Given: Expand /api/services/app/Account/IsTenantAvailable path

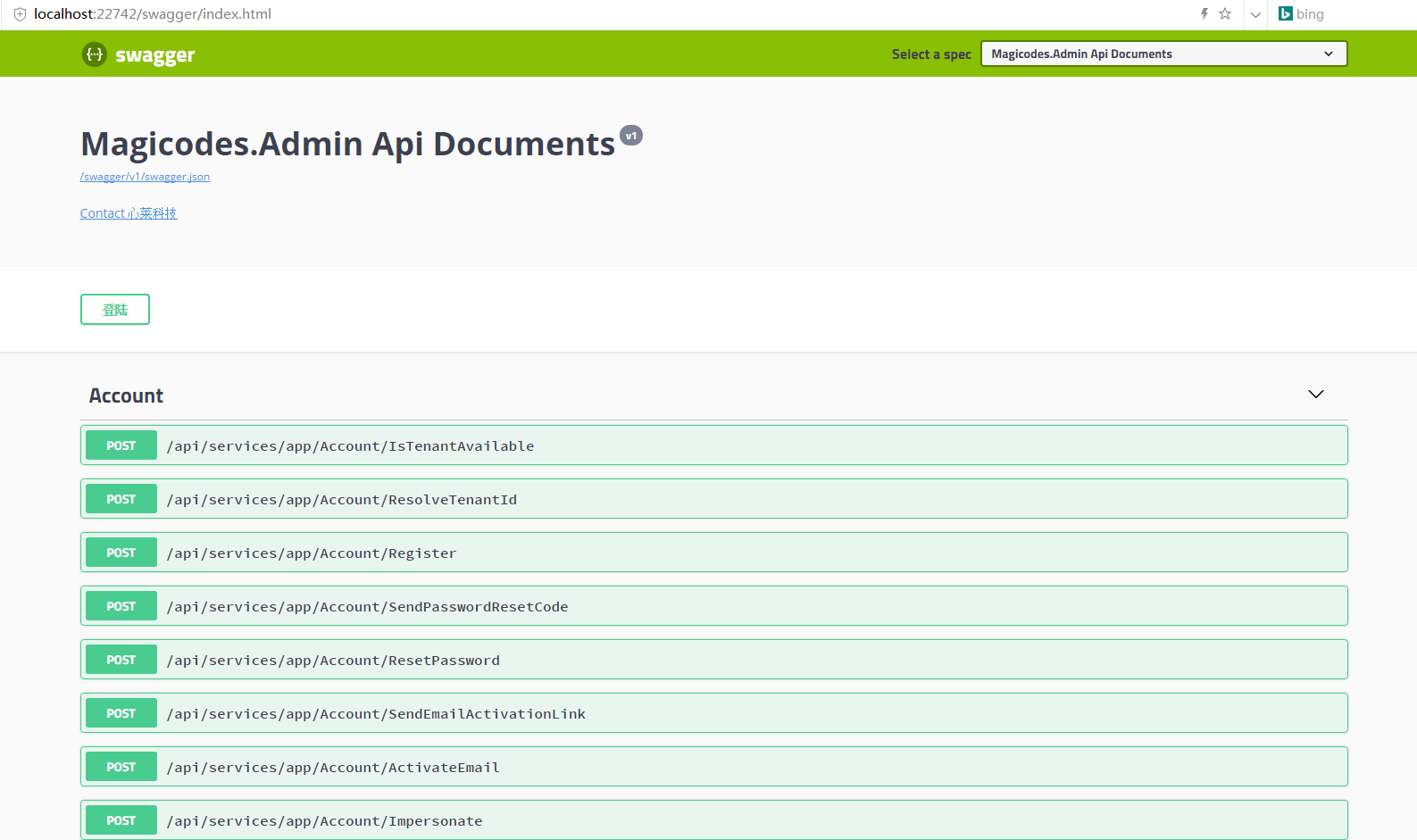Looking at the screenshot, I should click(350, 446).
